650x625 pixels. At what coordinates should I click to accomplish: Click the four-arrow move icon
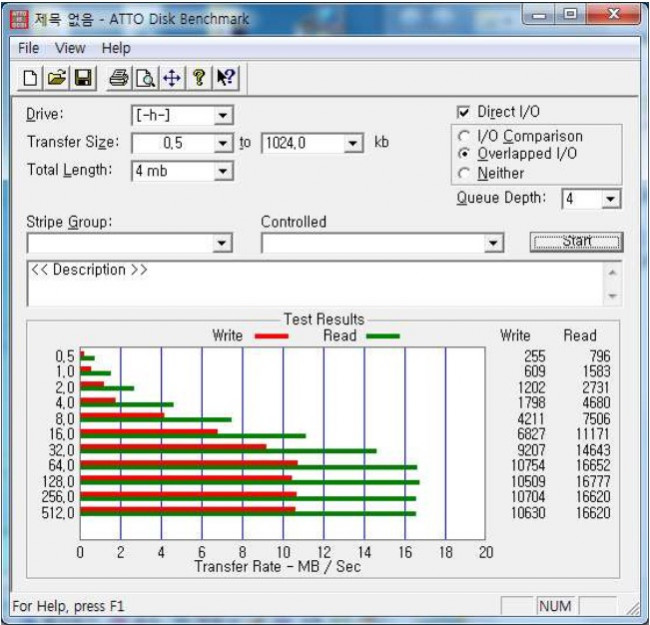[172, 78]
